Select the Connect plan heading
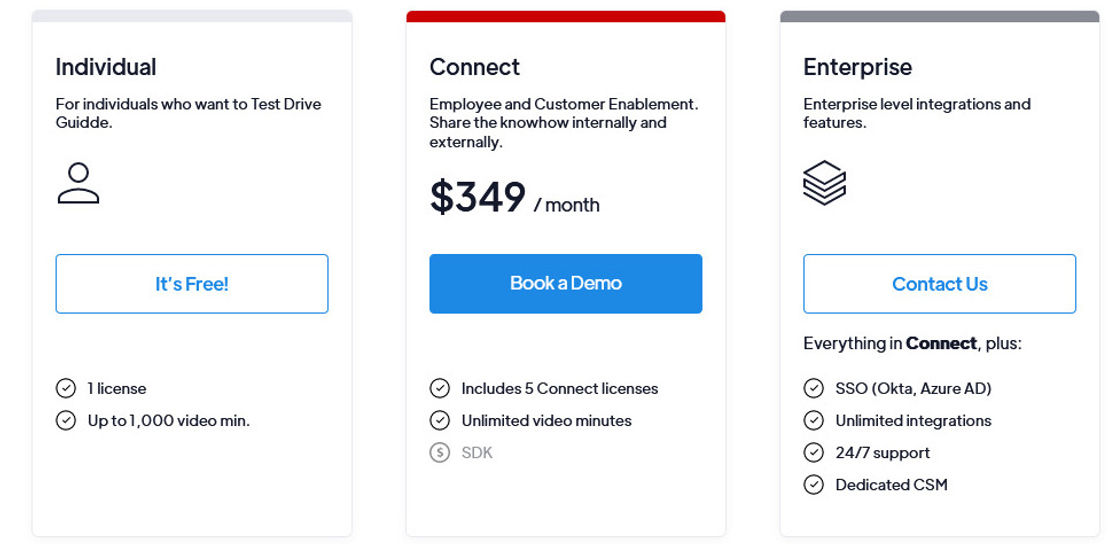 475,67
